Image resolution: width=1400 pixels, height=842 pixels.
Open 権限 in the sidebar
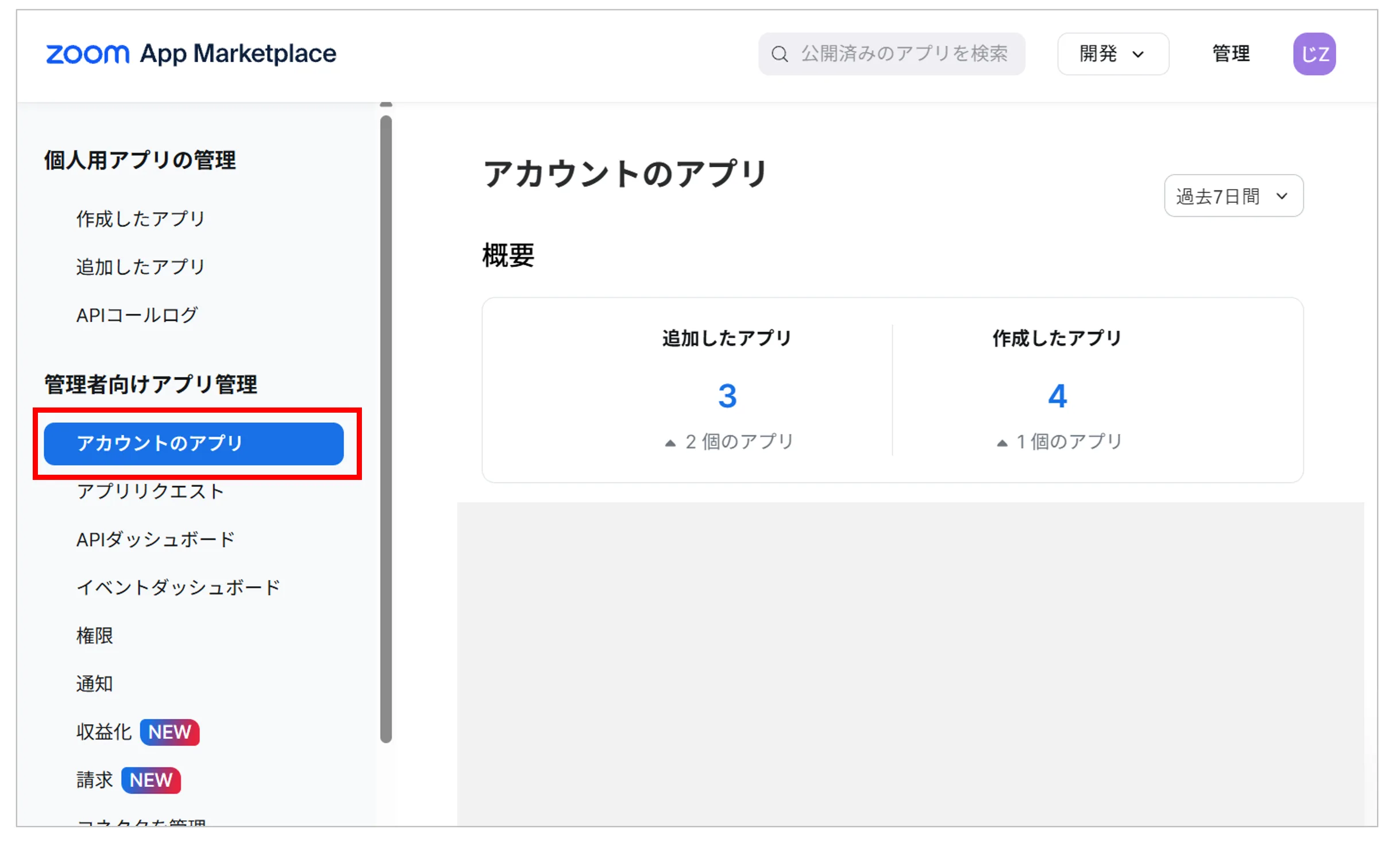point(95,636)
